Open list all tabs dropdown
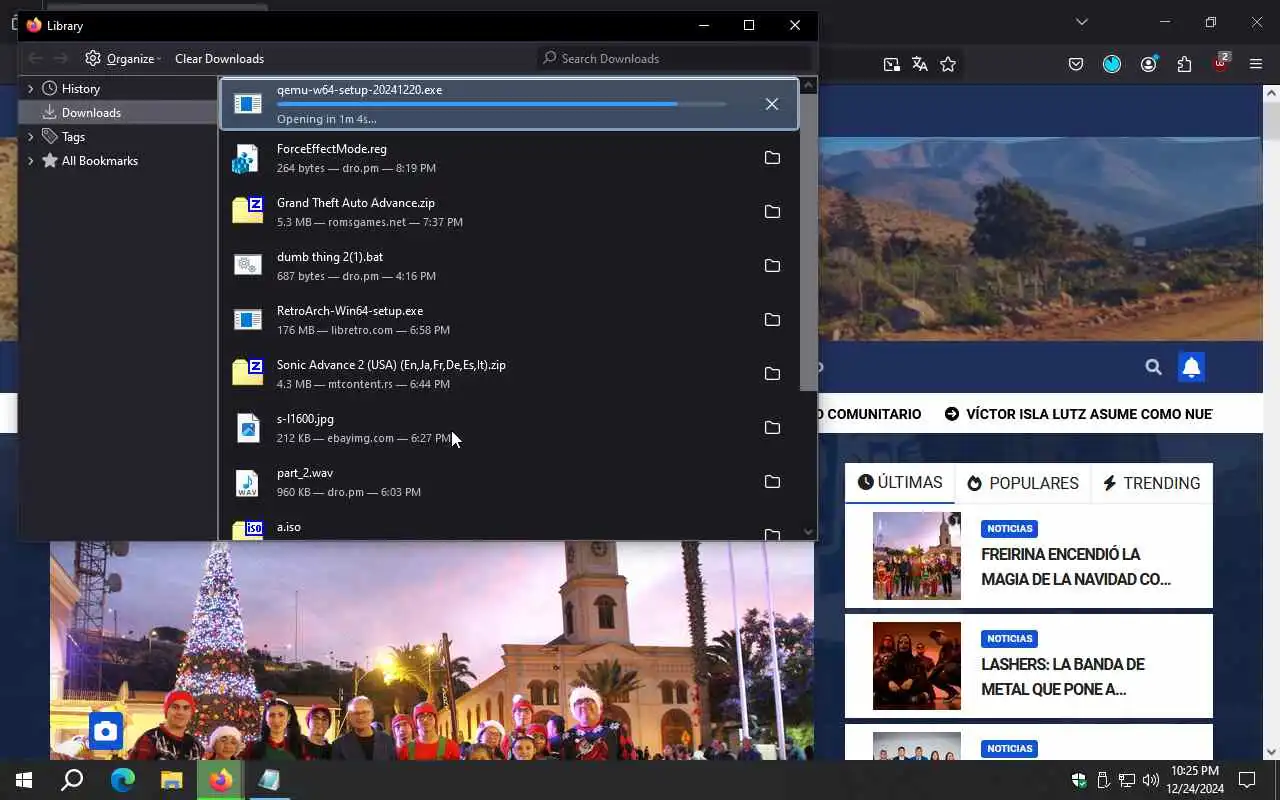The image size is (1280, 800). [1081, 22]
